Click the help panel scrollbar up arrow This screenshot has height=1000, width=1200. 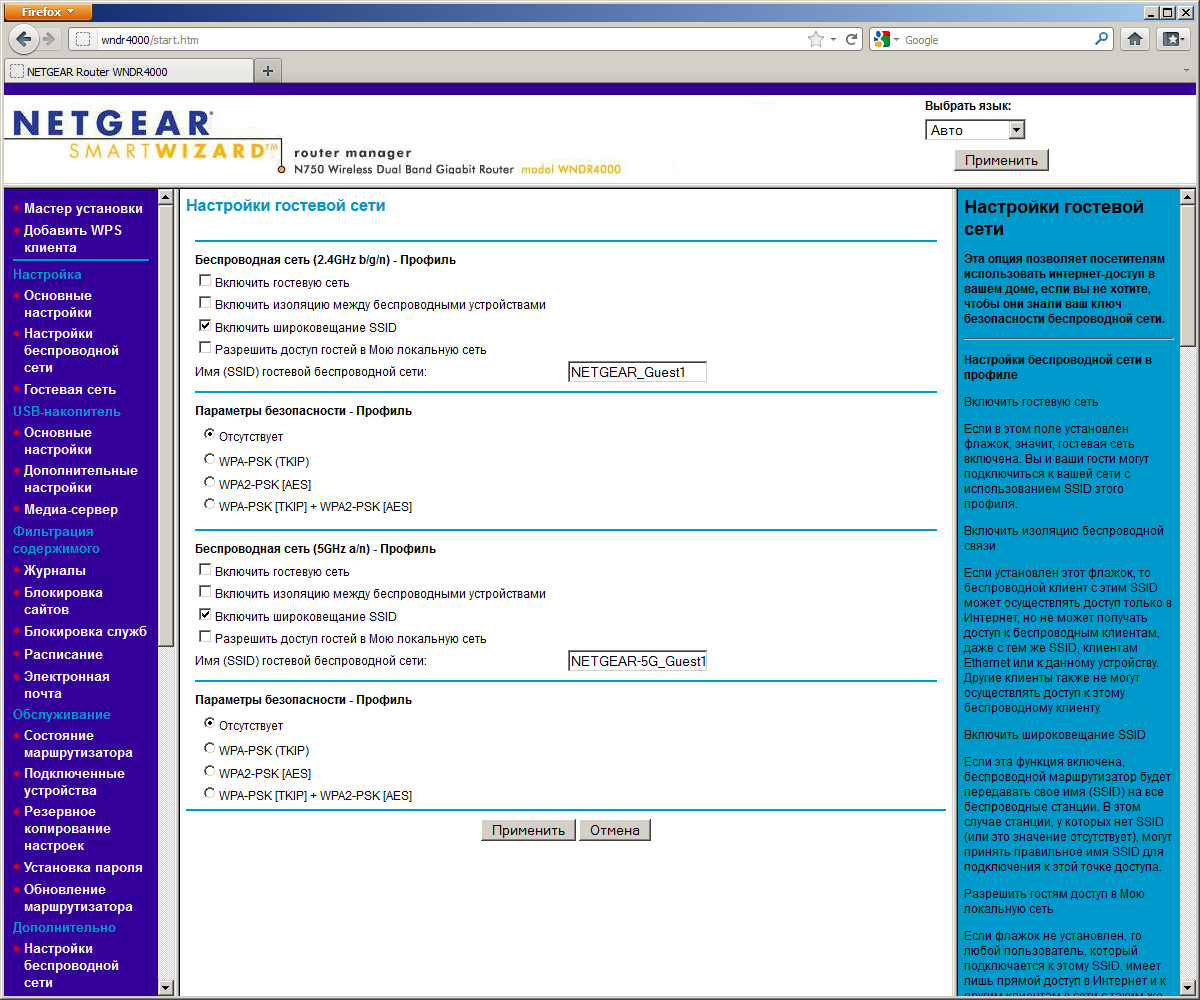(1187, 197)
